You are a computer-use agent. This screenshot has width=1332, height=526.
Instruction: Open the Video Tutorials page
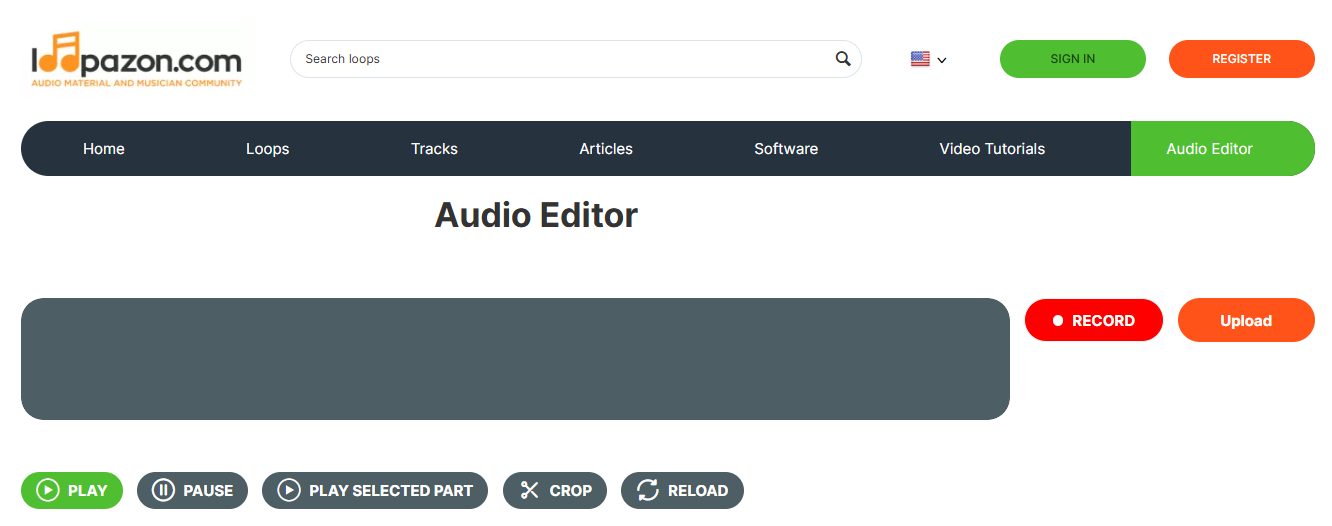(x=992, y=149)
